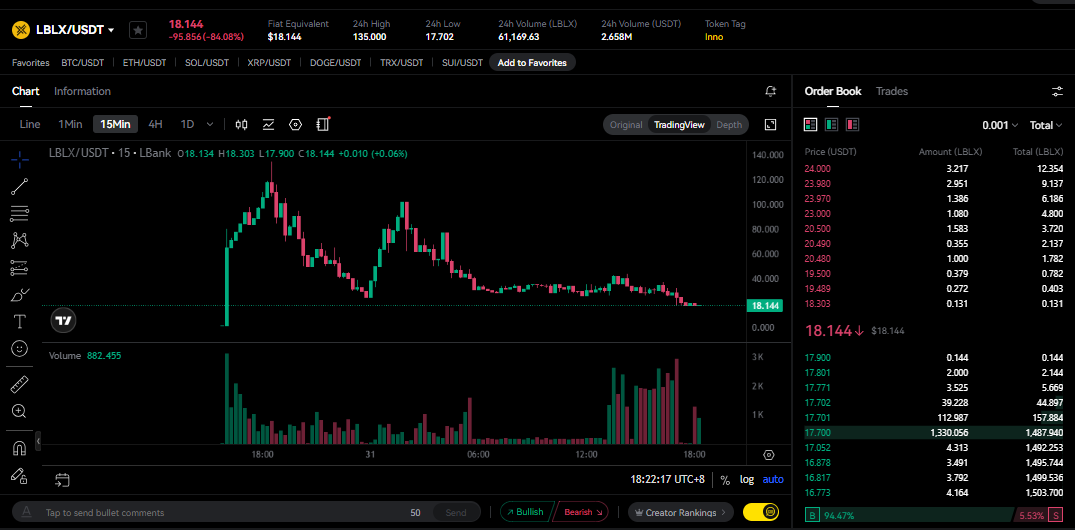Pick the text annotation tool
Image resolution: width=1075 pixels, height=530 pixels.
pyautogui.click(x=20, y=322)
